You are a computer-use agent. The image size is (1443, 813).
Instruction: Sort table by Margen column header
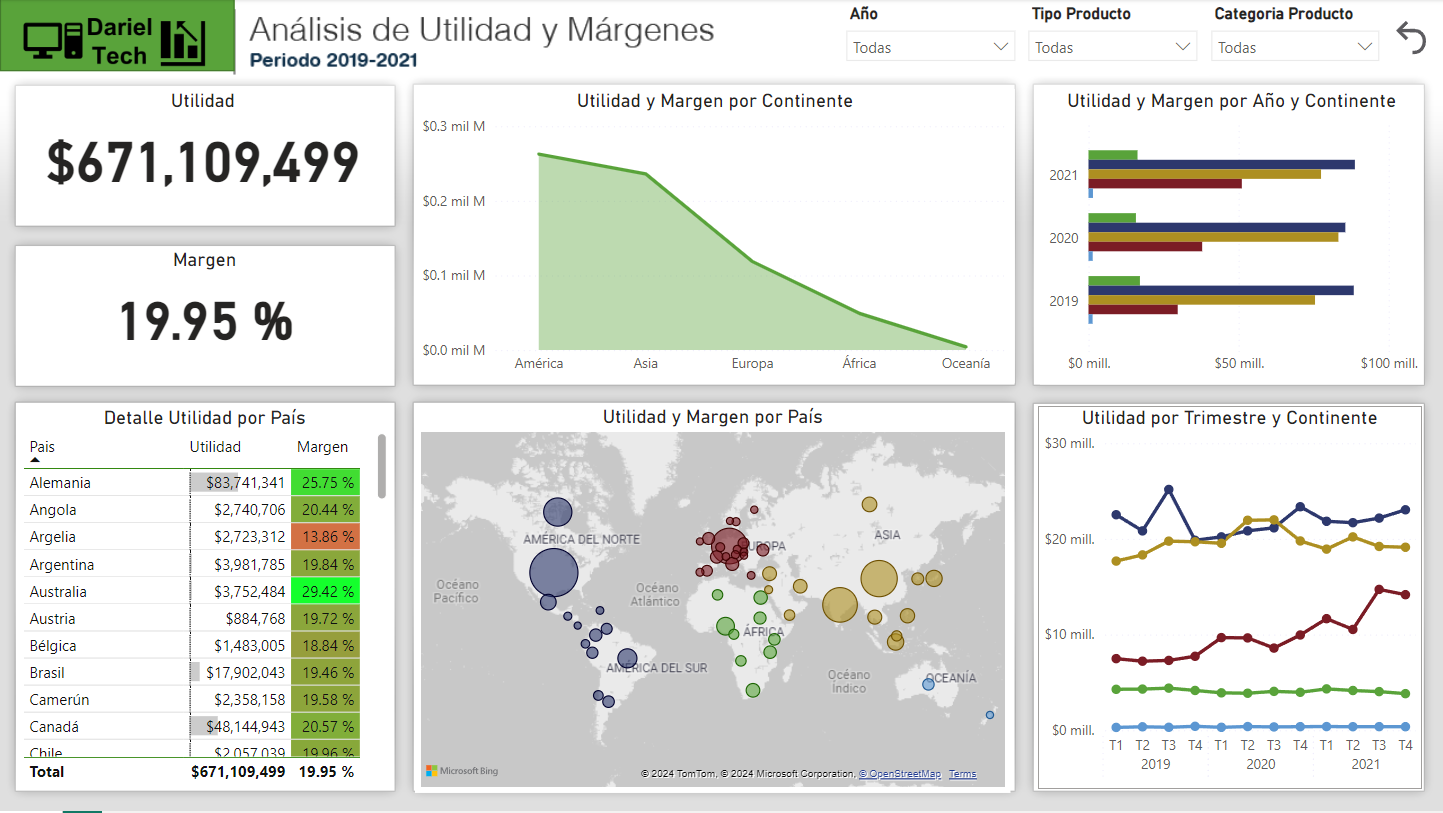[x=322, y=447]
